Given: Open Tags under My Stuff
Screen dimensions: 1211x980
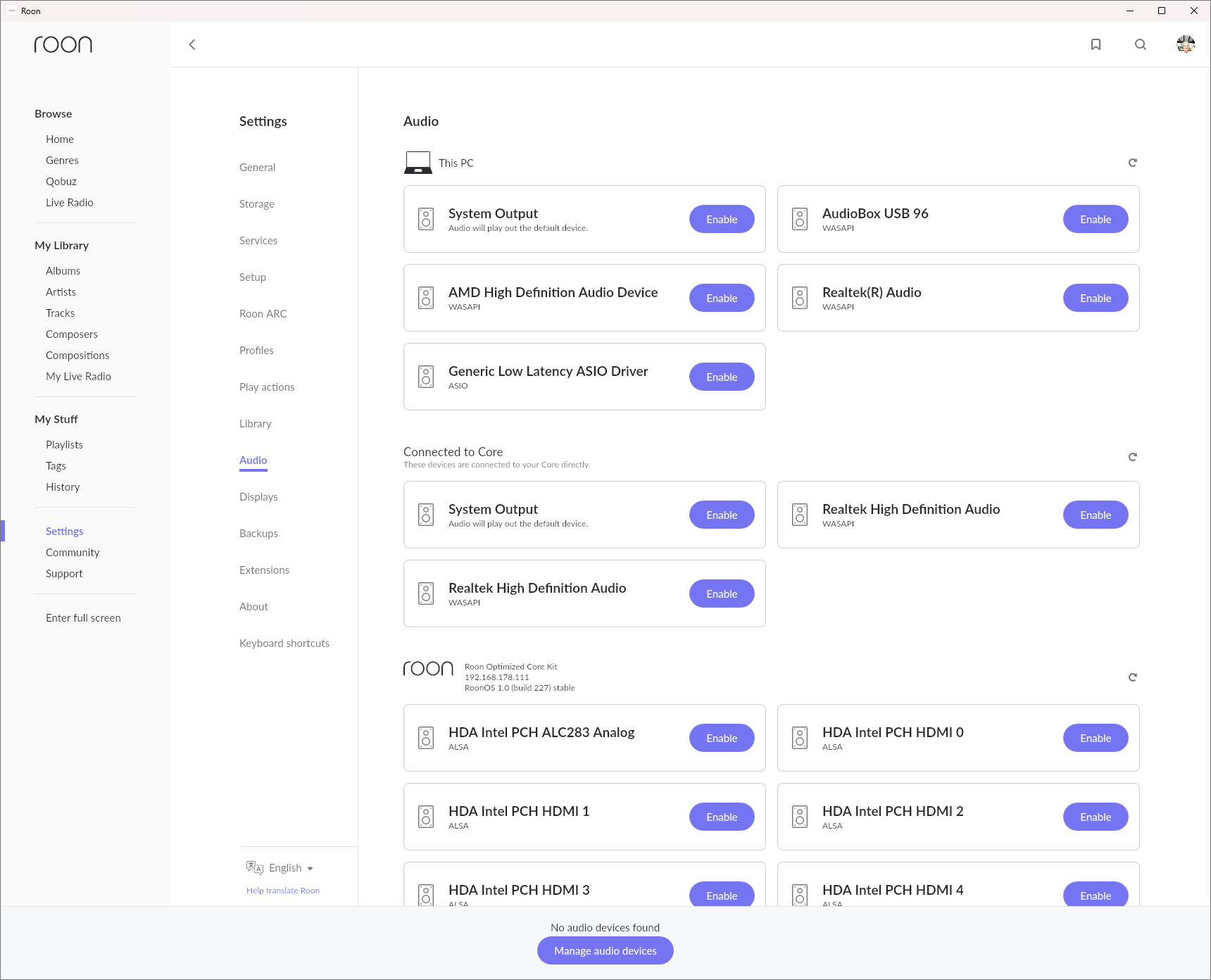Looking at the screenshot, I should point(56,465).
